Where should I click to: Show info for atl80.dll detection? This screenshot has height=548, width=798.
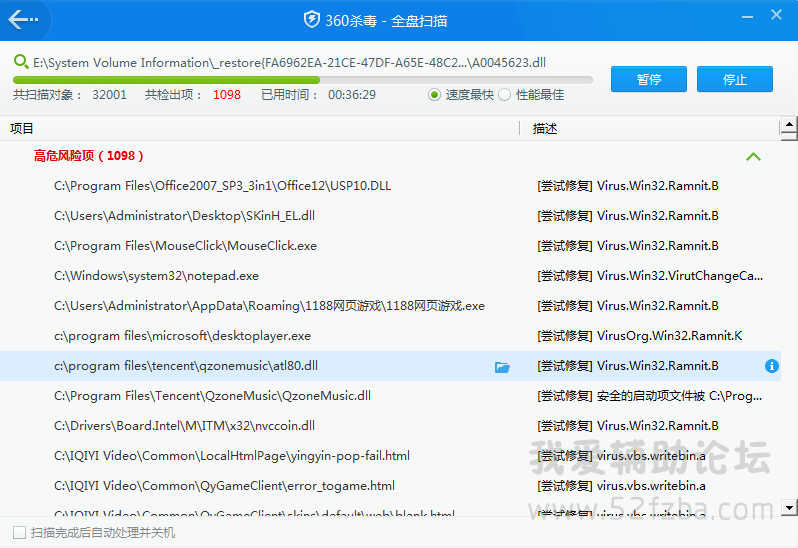tap(772, 366)
